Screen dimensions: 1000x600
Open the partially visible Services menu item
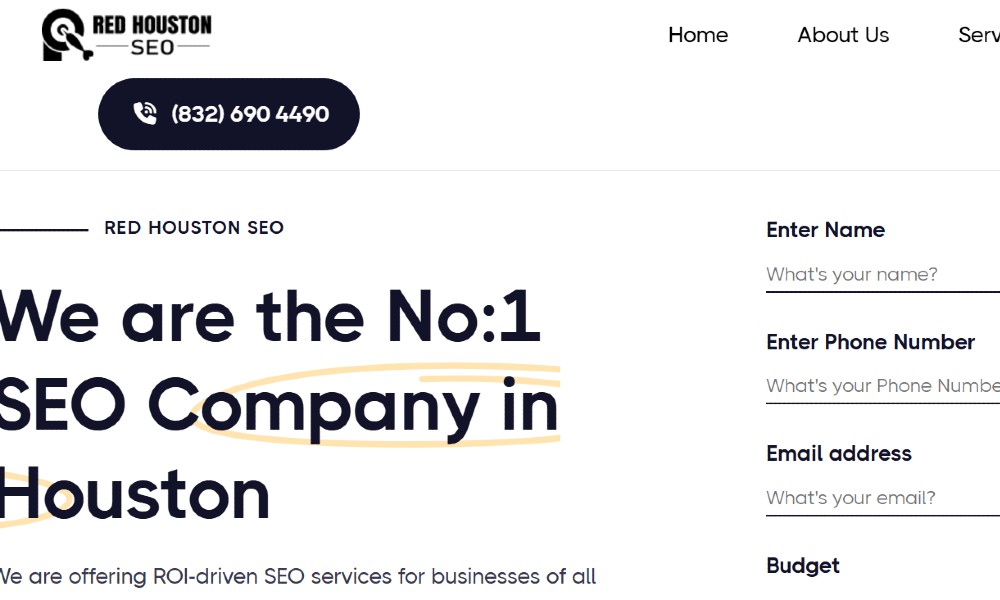[978, 35]
